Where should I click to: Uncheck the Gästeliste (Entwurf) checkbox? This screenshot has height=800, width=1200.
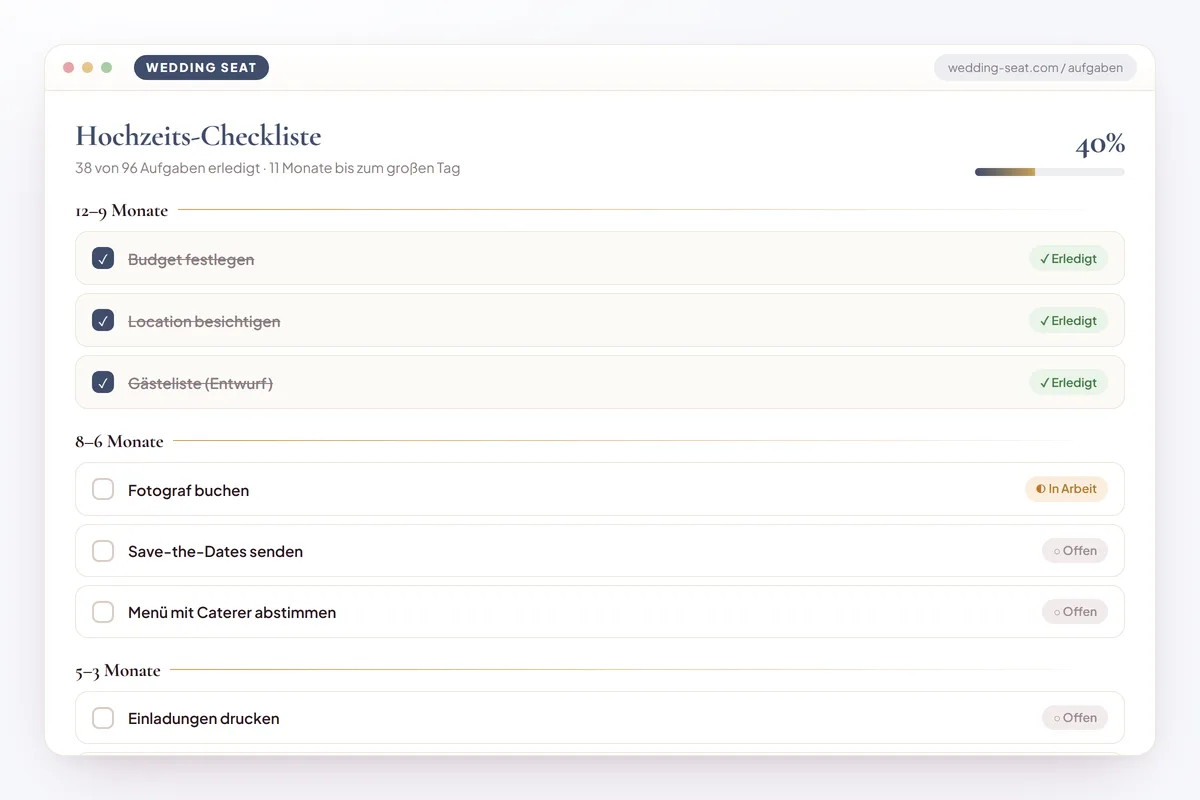(103, 383)
